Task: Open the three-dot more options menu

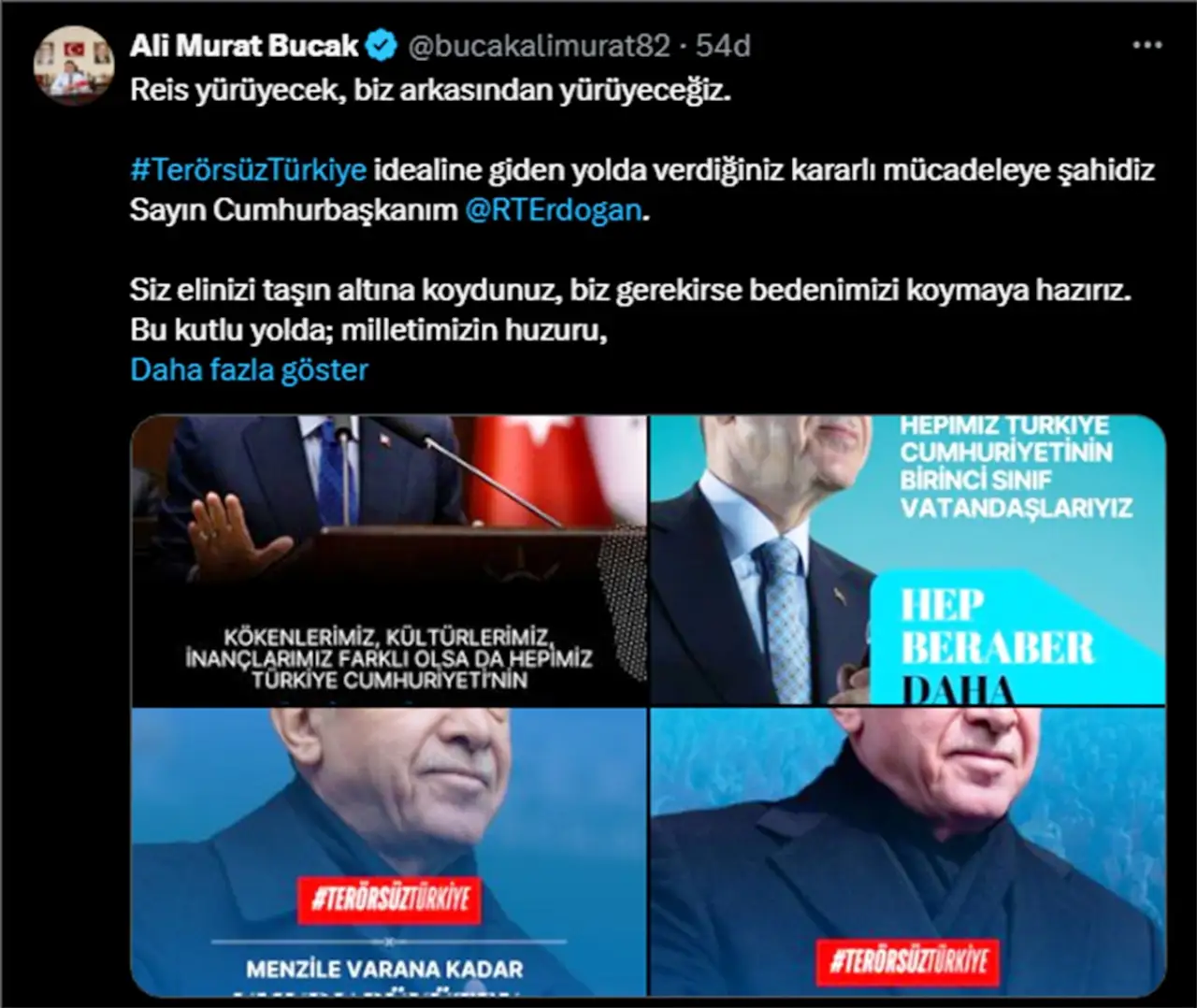Action: tap(1147, 45)
